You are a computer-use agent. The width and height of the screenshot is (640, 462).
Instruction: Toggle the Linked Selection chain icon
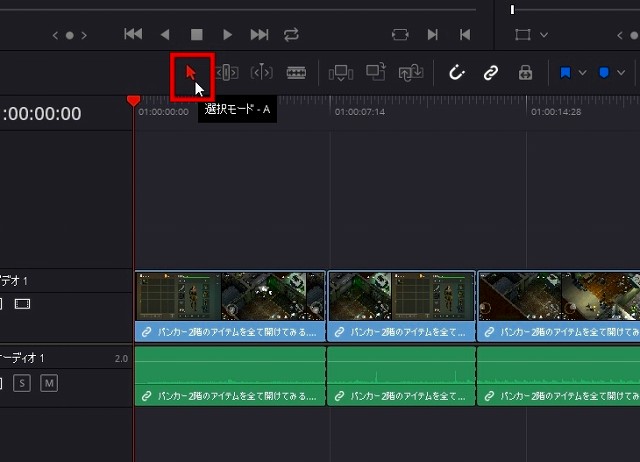(x=491, y=73)
